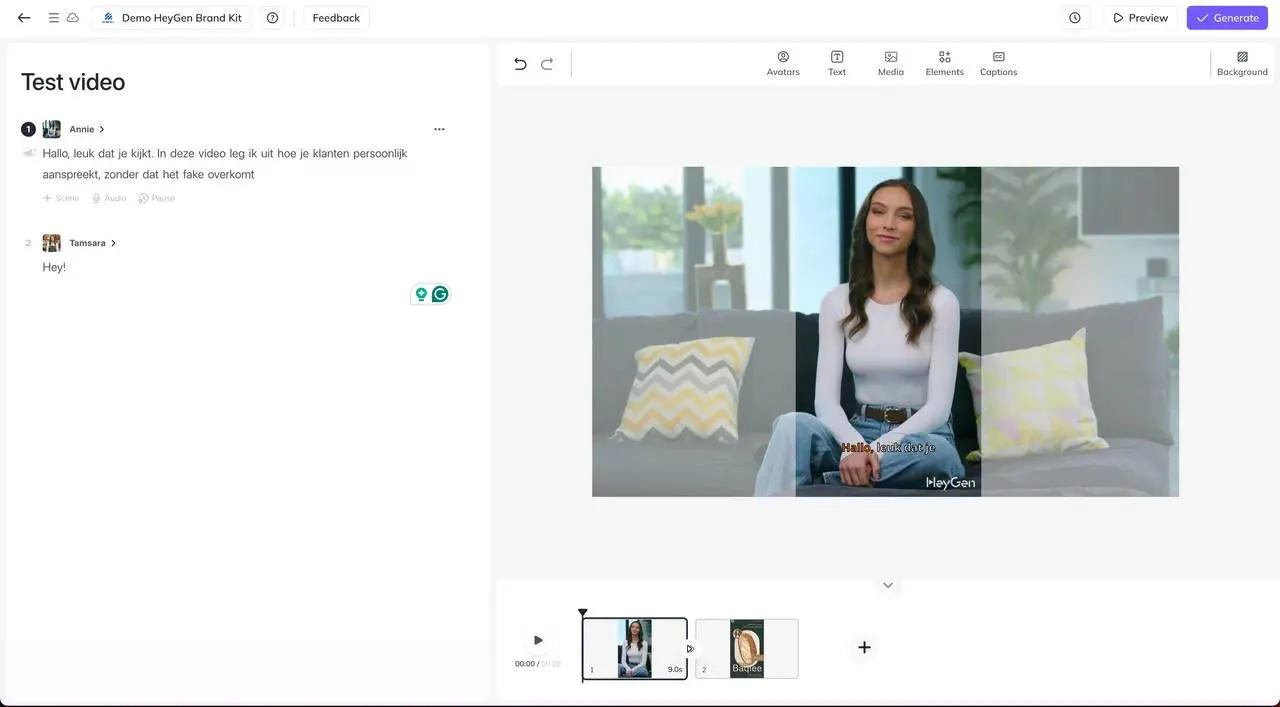Expand the Annie avatar chevron
The width and height of the screenshot is (1280, 707).
pyautogui.click(x=102, y=129)
